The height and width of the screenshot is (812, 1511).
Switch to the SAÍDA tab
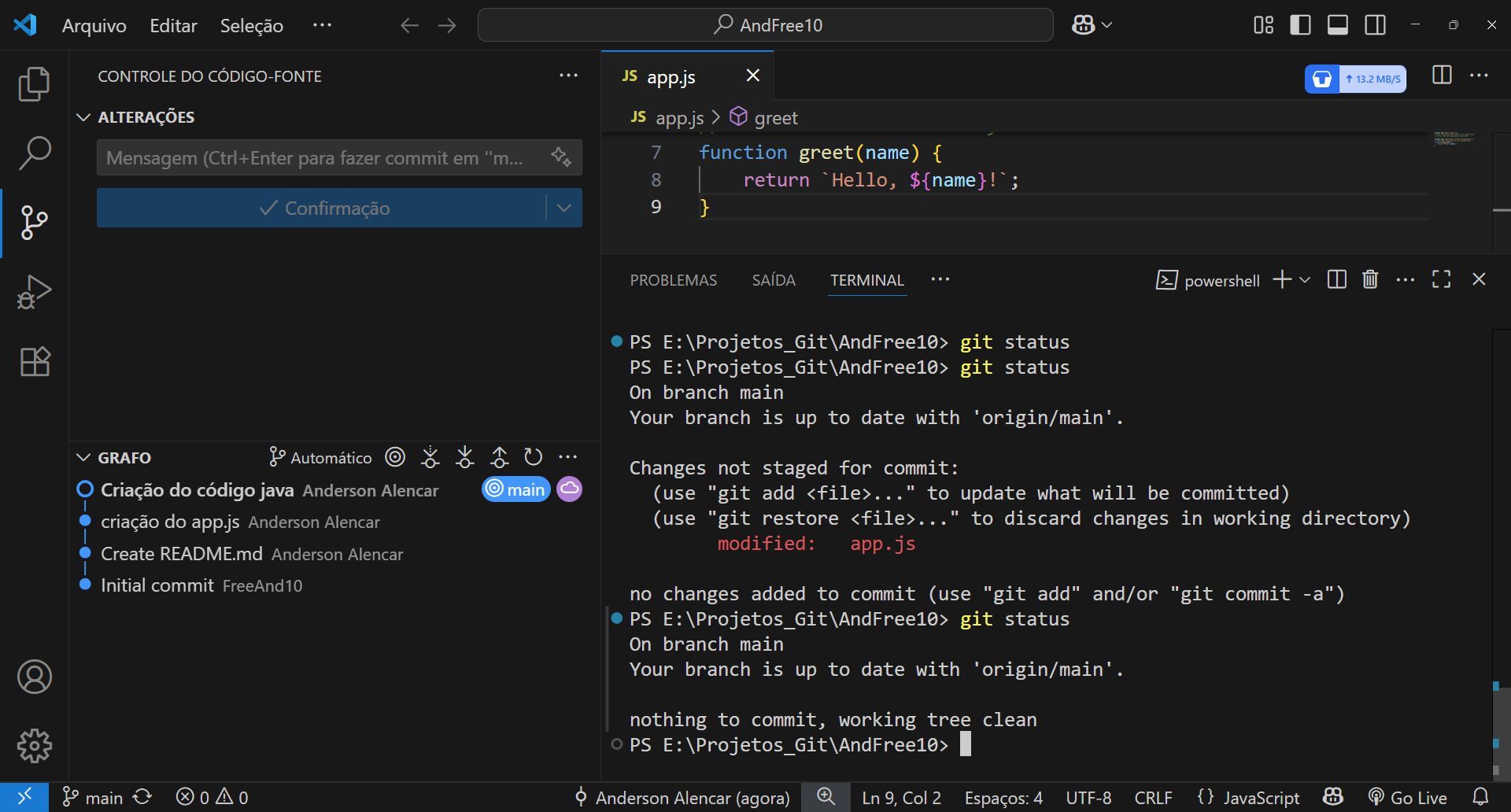[x=774, y=280]
